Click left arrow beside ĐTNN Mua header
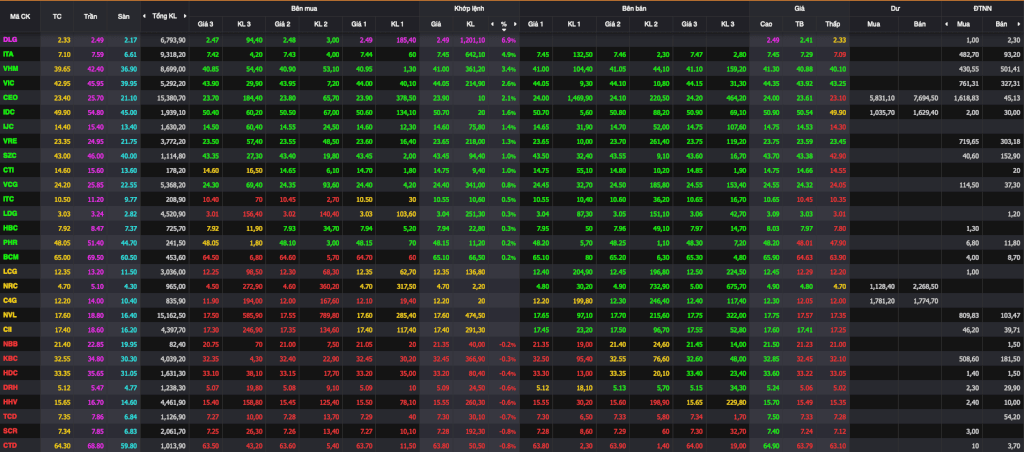This screenshot has width=1024, height=452. pos(946,24)
